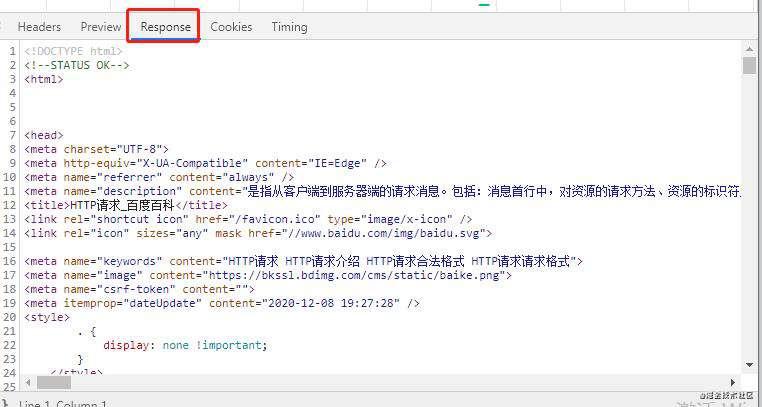Click line number 21 in the gutter

coord(9,331)
